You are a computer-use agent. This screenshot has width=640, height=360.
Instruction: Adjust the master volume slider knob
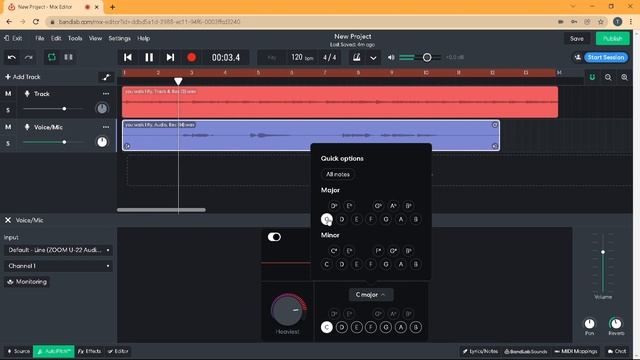427,58
